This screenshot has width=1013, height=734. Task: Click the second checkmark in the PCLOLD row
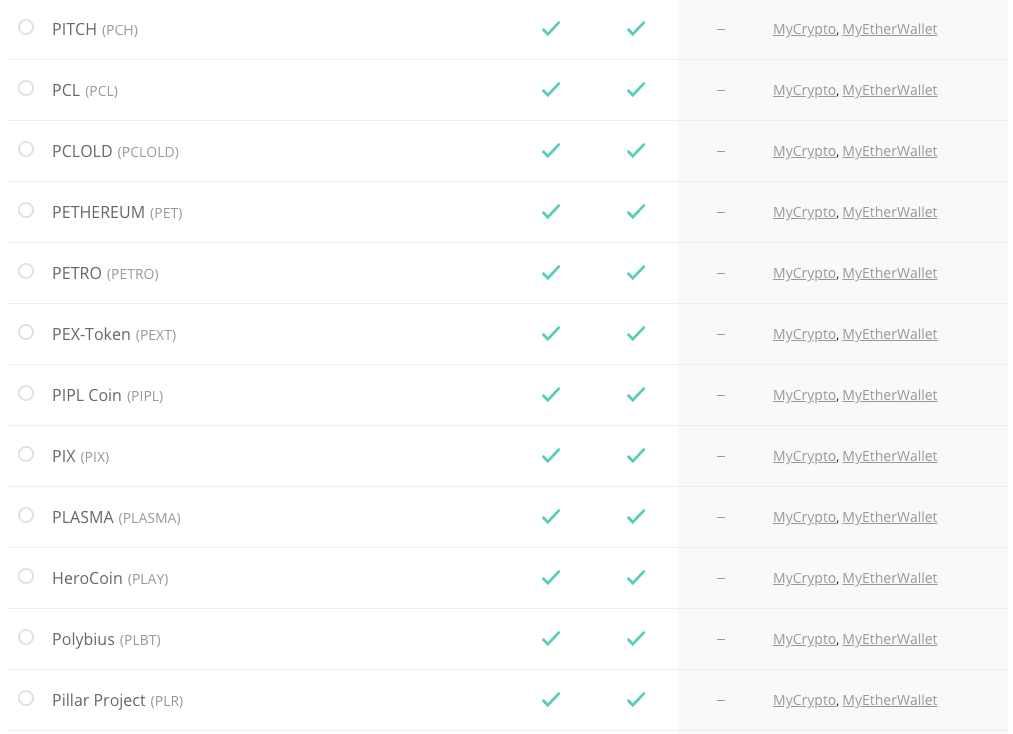click(x=636, y=151)
